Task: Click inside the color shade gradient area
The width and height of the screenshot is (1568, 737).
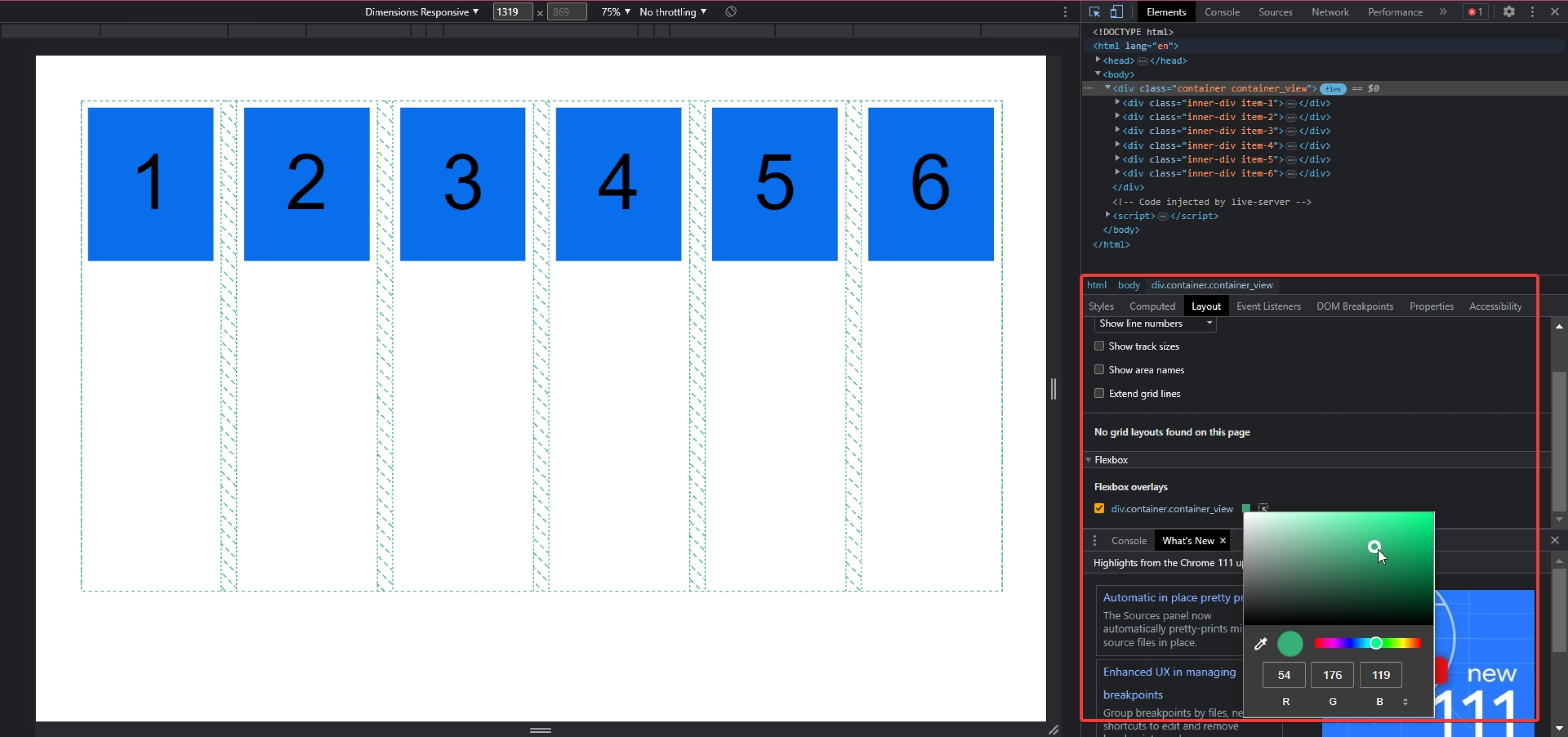Action: click(1338, 568)
